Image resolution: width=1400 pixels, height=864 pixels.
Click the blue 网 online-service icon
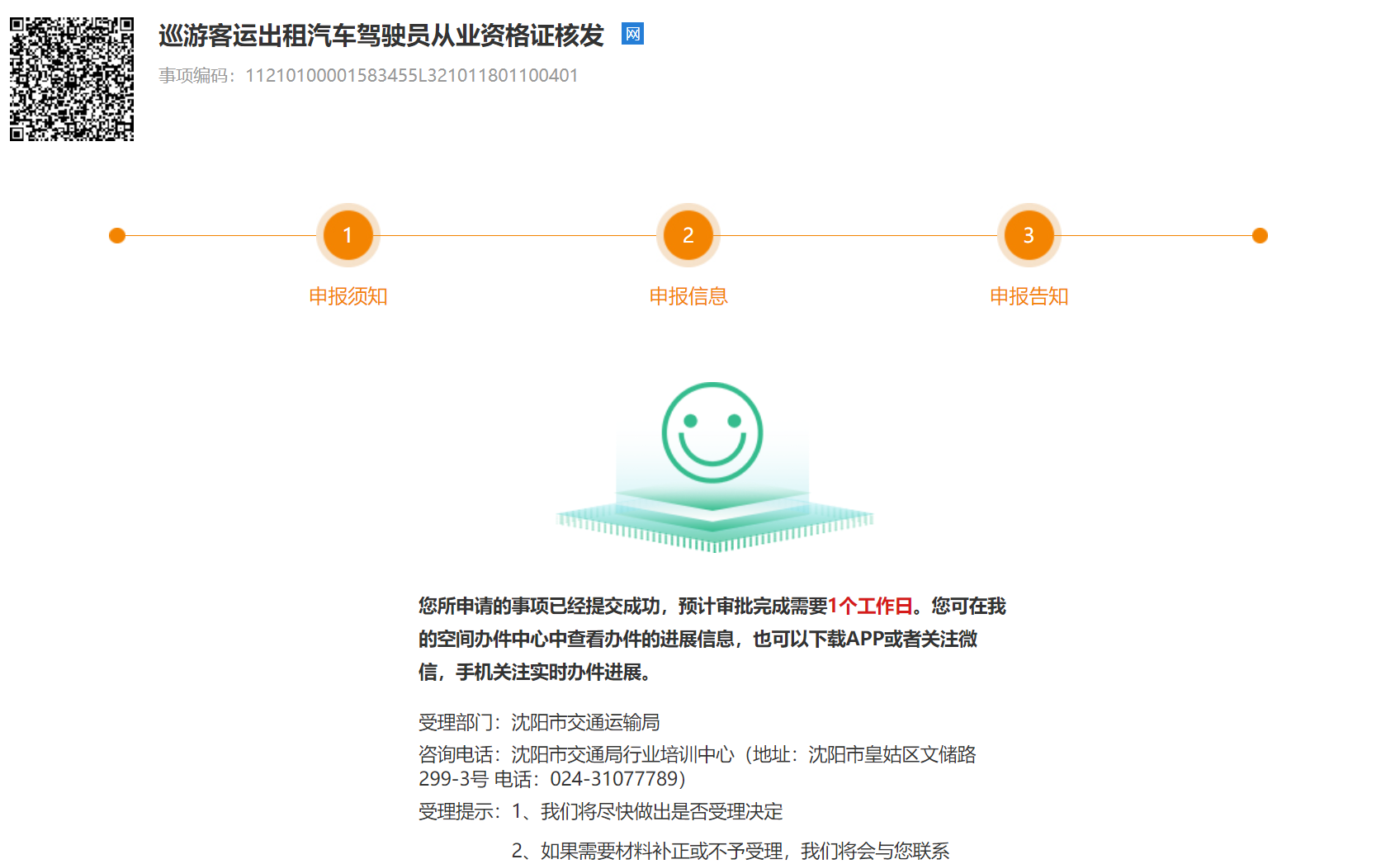632,34
